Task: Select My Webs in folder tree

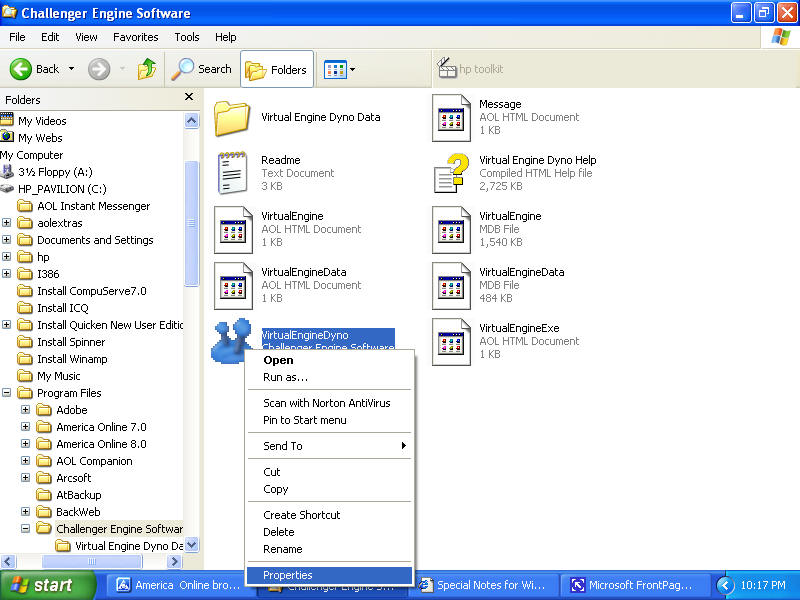Action: click(x=32, y=138)
